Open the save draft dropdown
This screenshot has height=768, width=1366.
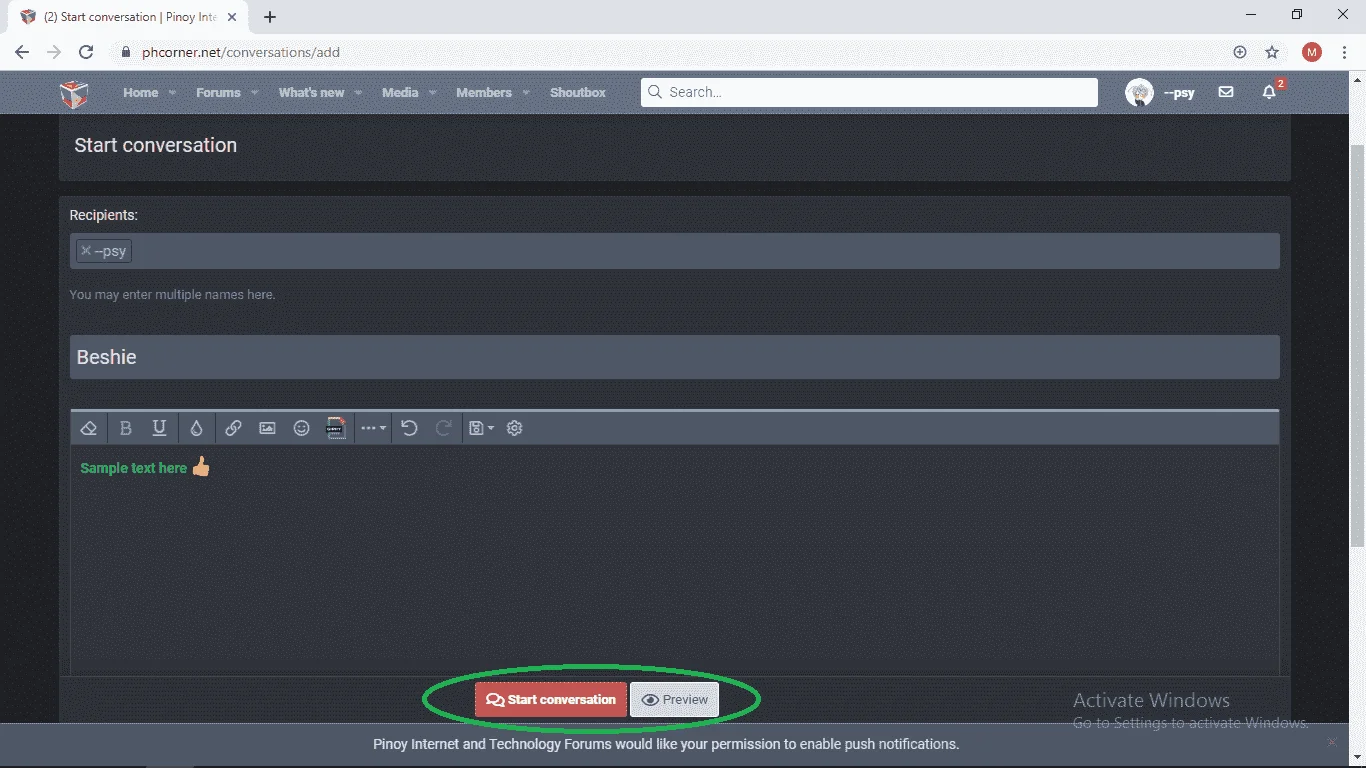pos(481,428)
